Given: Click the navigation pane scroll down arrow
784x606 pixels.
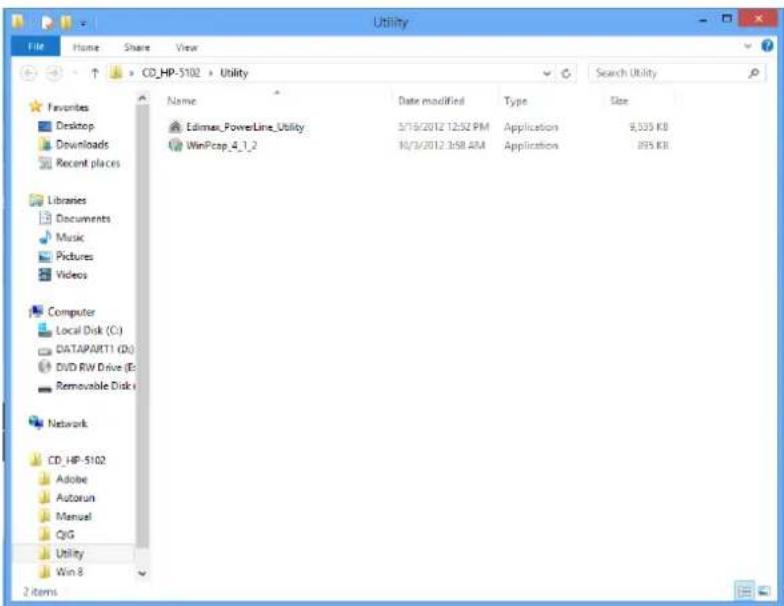Looking at the screenshot, I should coord(142,574).
